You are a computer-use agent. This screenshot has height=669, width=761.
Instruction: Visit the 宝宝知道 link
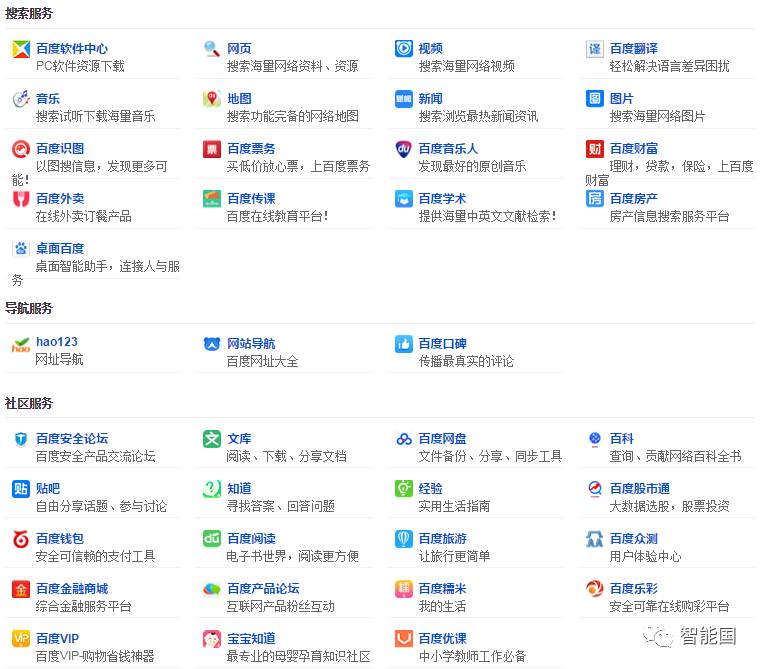tap(251, 639)
